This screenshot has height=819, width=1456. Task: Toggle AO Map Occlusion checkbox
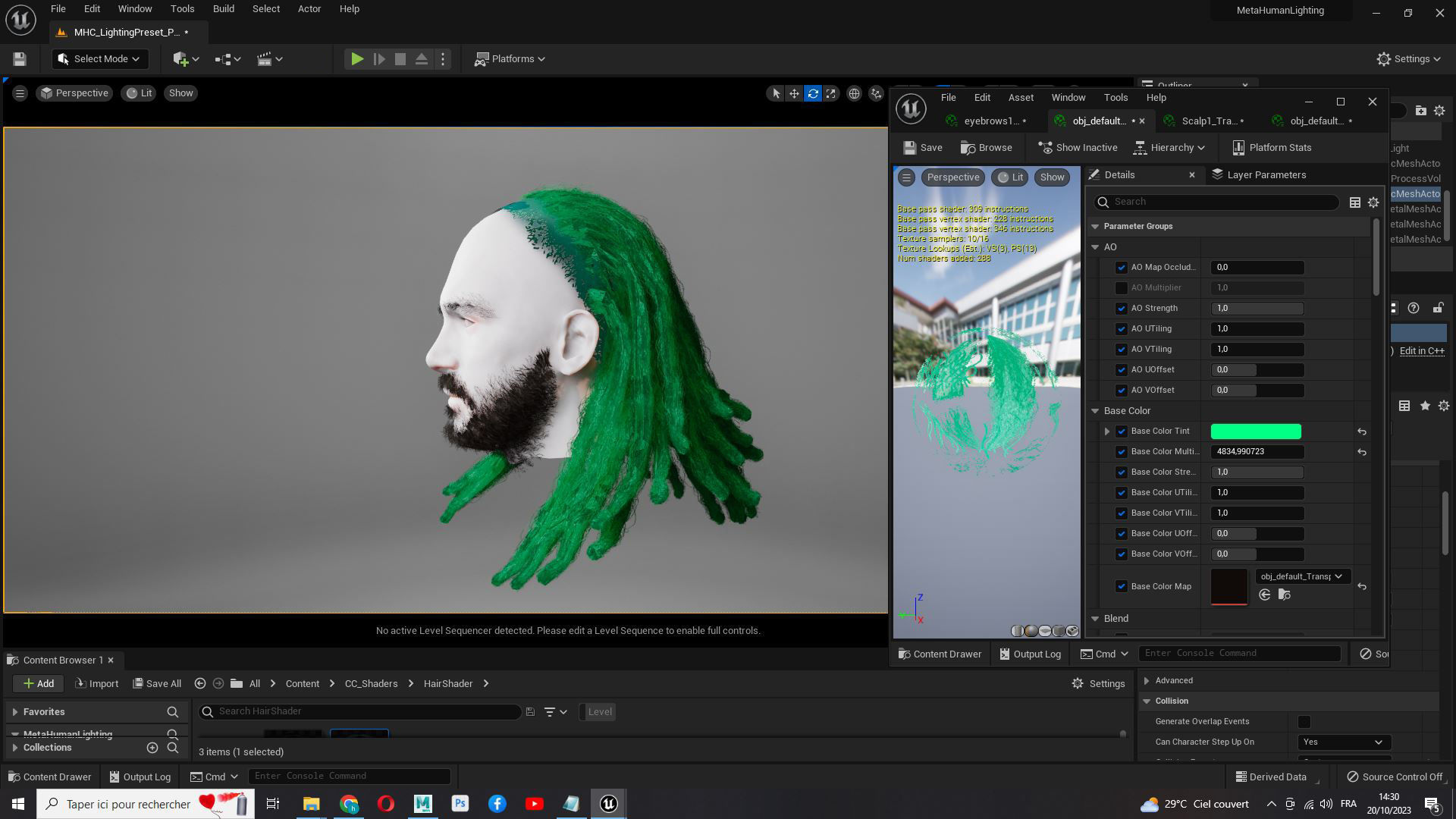tap(1122, 268)
